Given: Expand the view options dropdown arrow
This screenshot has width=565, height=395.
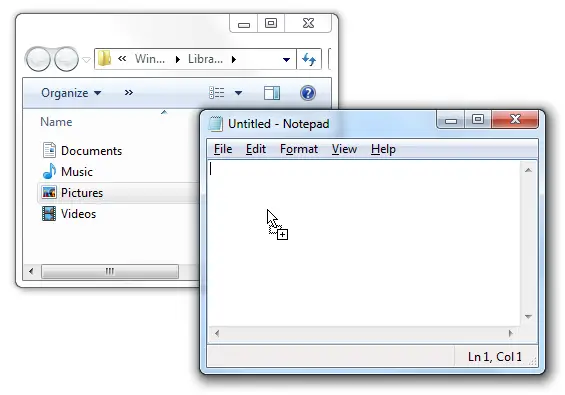Looking at the screenshot, I should point(238,93).
